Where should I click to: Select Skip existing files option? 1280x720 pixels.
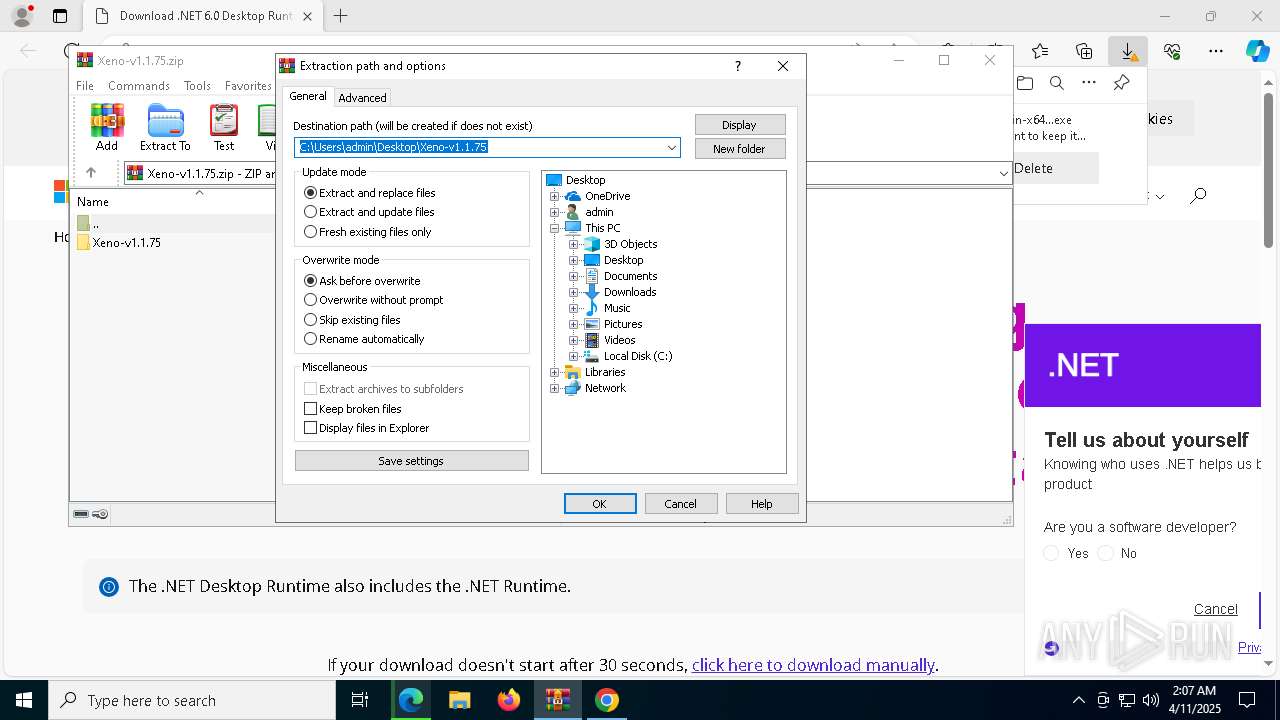tap(351, 320)
